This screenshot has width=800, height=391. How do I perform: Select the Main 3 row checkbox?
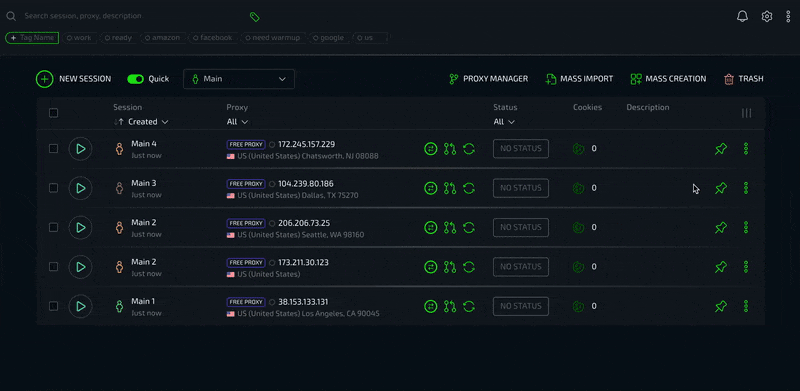click(x=54, y=188)
